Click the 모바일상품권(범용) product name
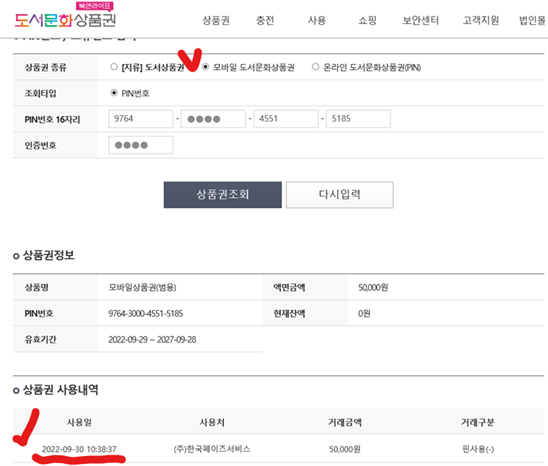548x466 pixels. pyautogui.click(x=142, y=287)
